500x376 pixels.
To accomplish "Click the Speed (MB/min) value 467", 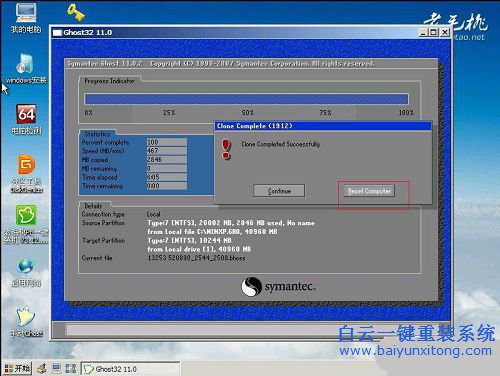I will [167, 151].
